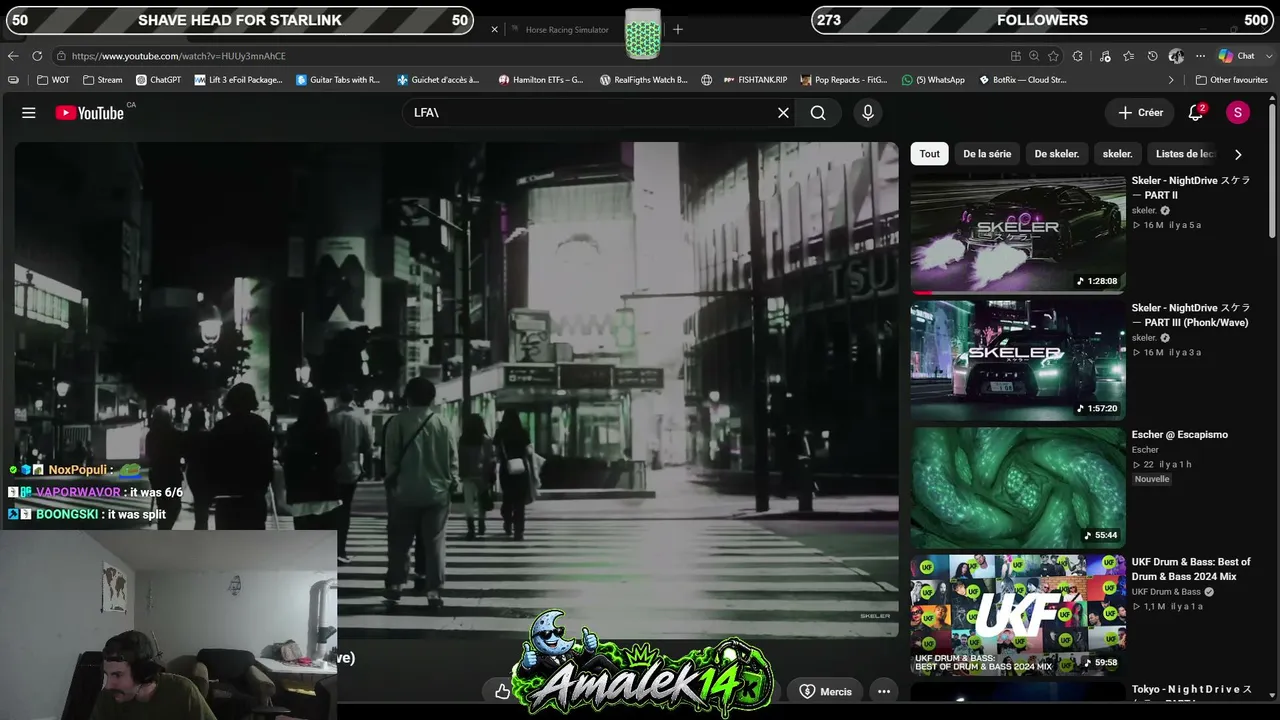Go to the YouTube home logo
This screenshot has width=1280, height=720.
[x=90, y=113]
